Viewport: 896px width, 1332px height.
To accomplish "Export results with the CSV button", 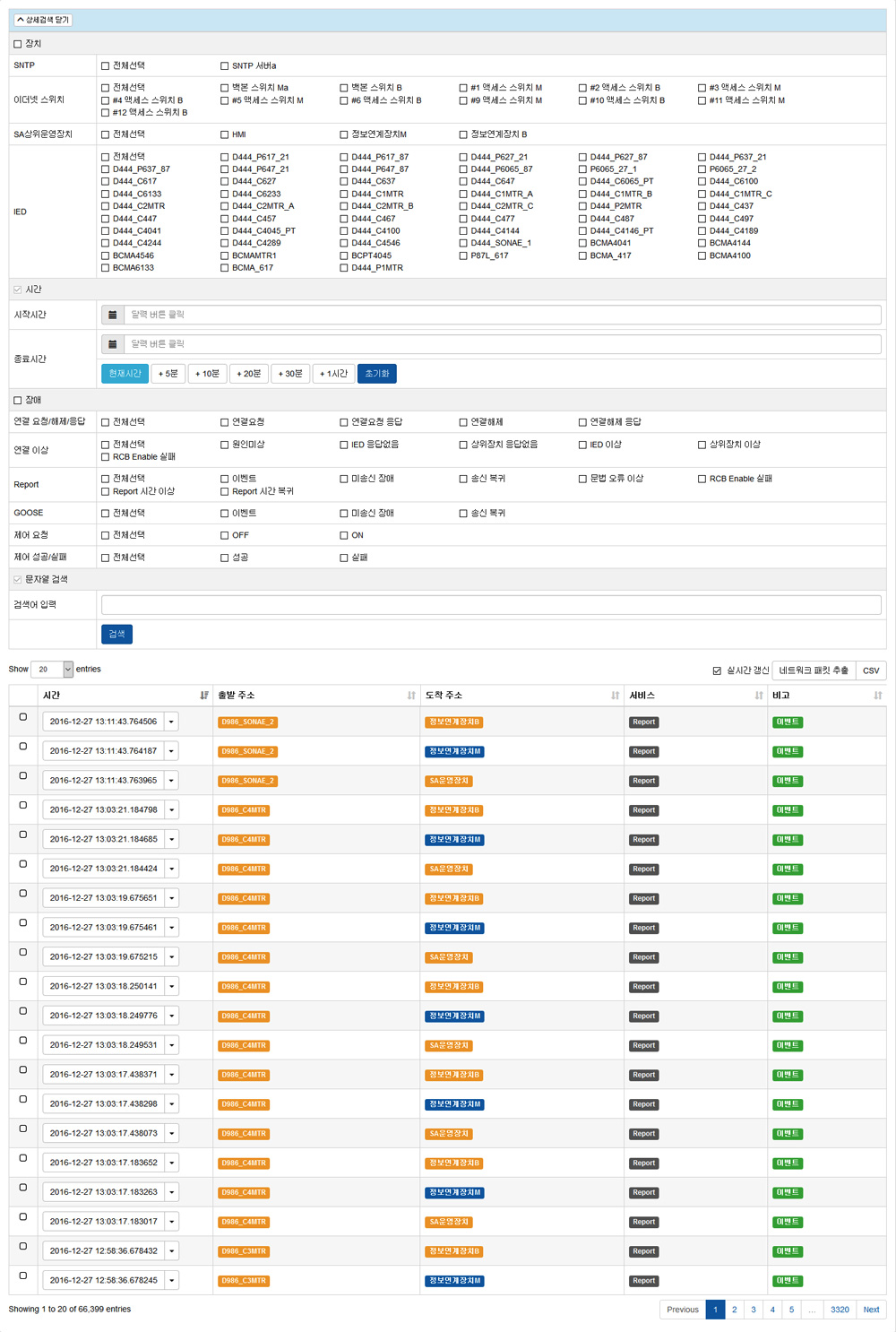I will [x=871, y=670].
